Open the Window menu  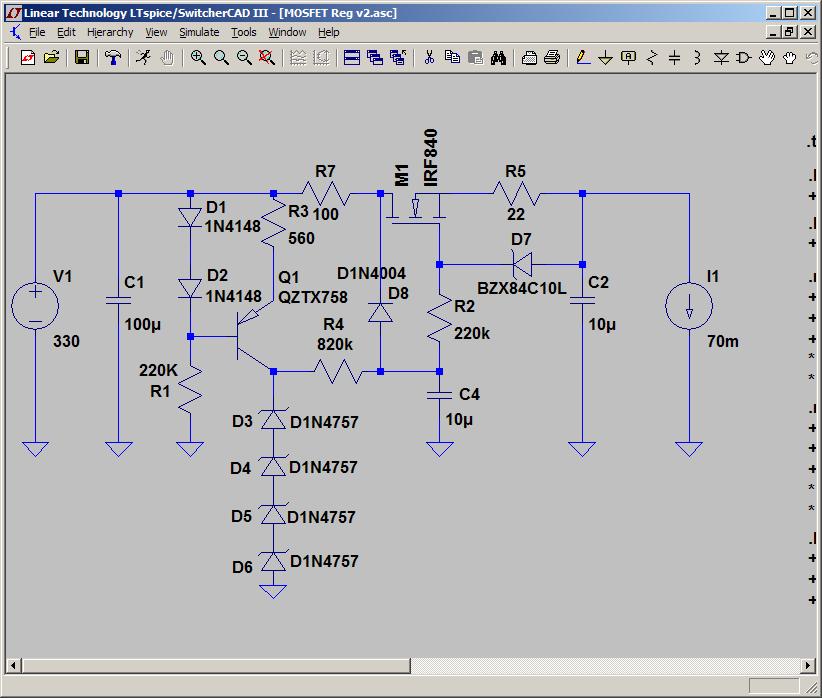click(x=287, y=33)
